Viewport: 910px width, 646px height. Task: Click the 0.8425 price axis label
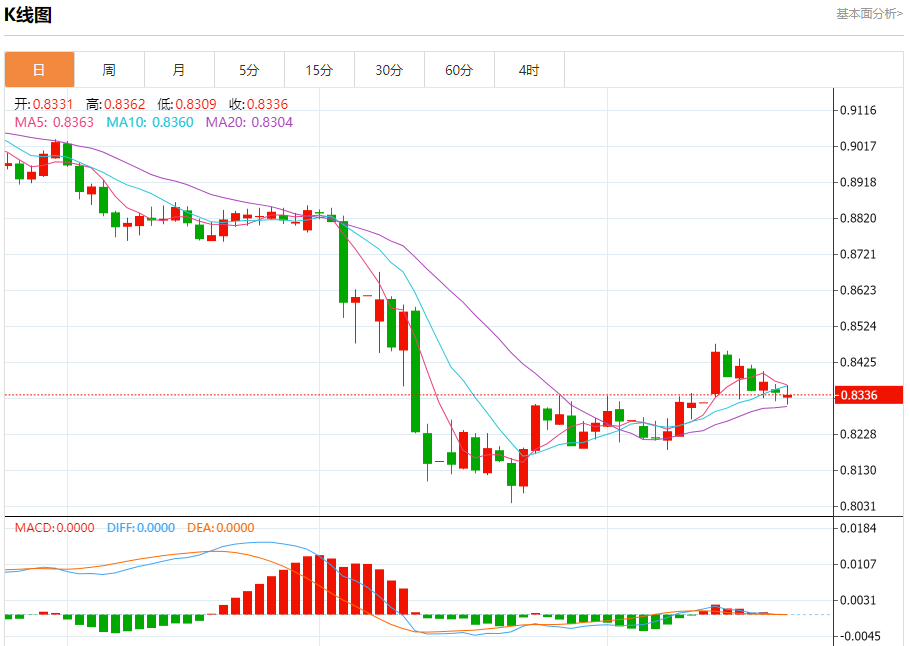858,362
